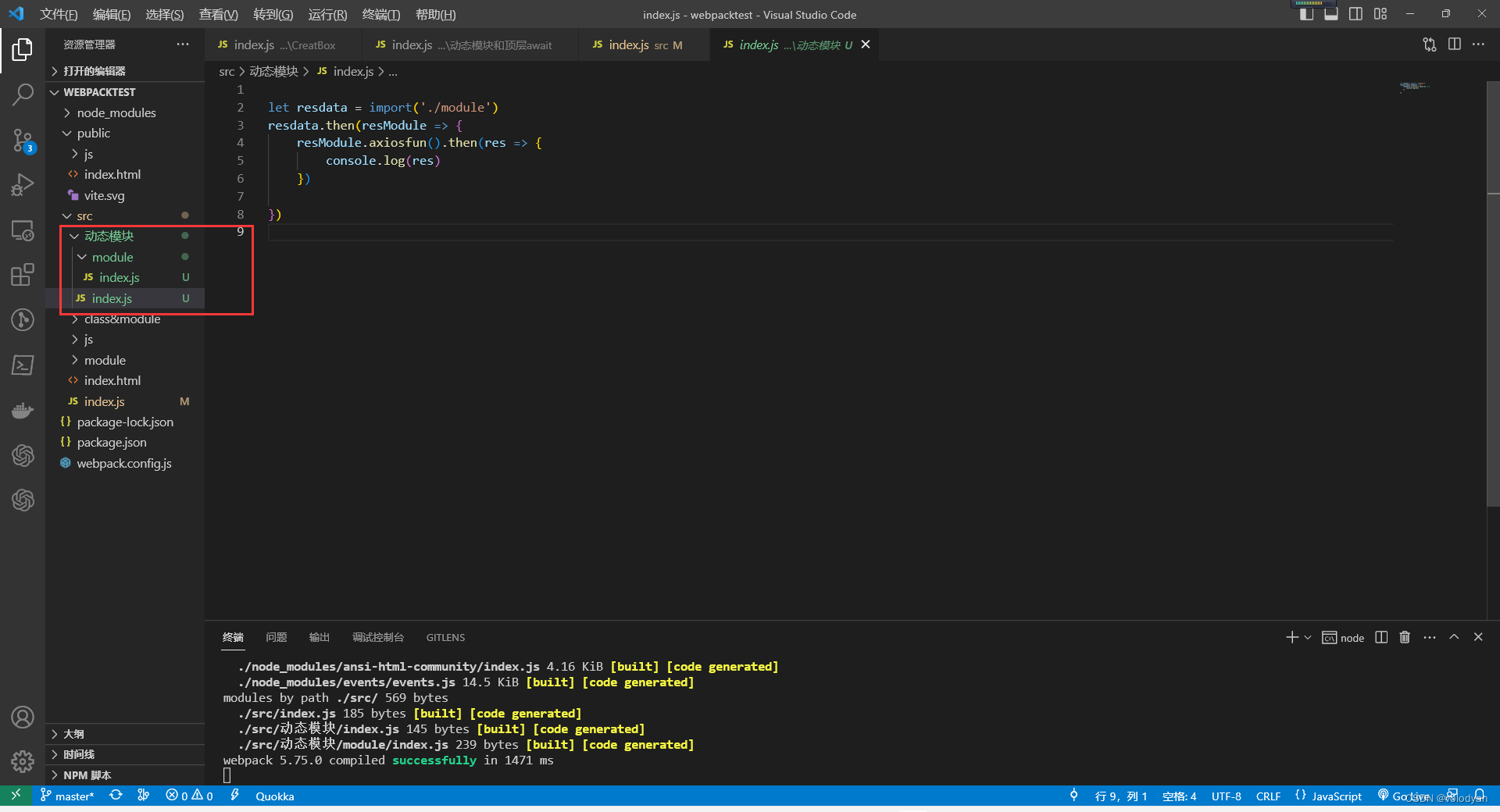Open the Search view in activity bar
The height and width of the screenshot is (812, 1500).
pyautogui.click(x=23, y=94)
